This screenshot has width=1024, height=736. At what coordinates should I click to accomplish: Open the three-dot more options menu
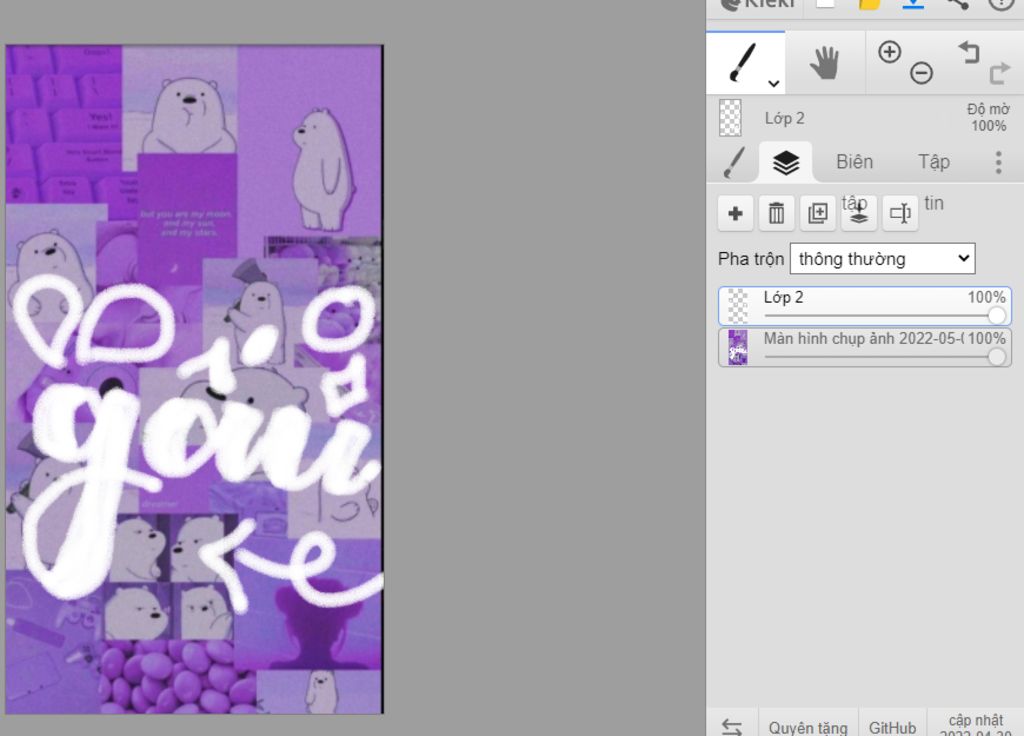998,162
